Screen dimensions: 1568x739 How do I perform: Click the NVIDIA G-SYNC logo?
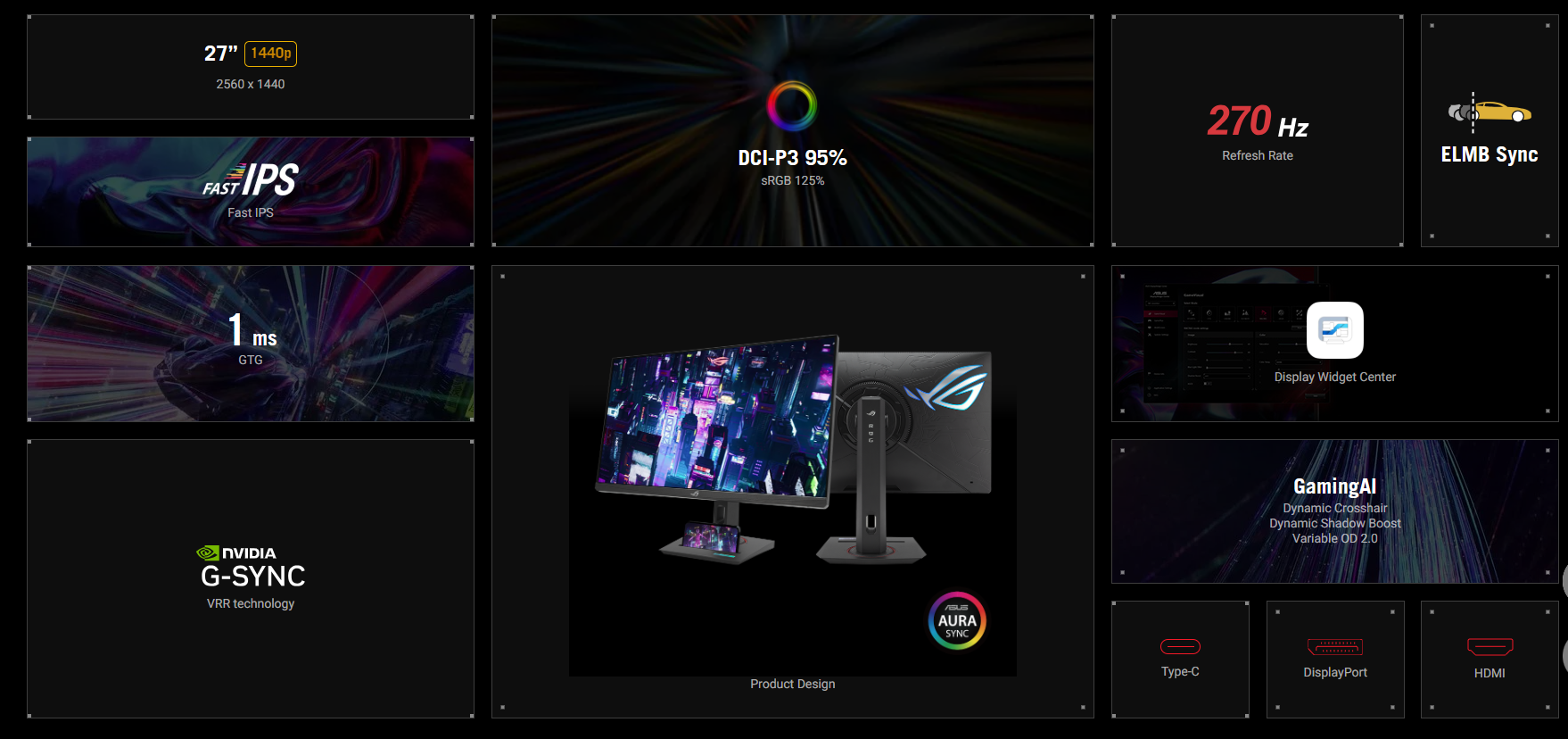click(252, 568)
